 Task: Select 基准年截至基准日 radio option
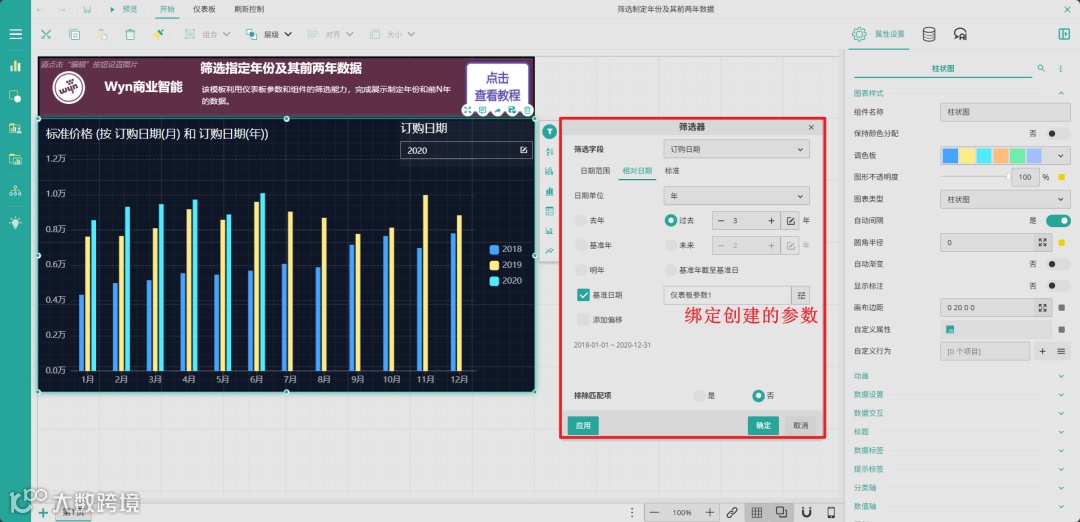pos(670,270)
